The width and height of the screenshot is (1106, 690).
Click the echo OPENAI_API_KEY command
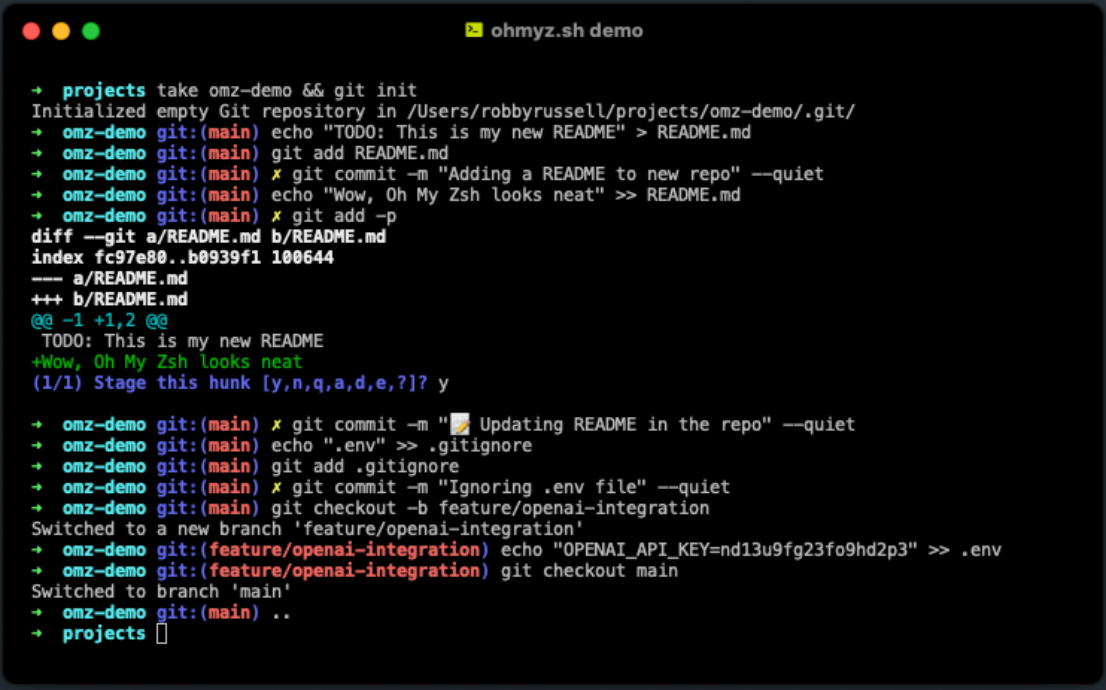(750, 550)
